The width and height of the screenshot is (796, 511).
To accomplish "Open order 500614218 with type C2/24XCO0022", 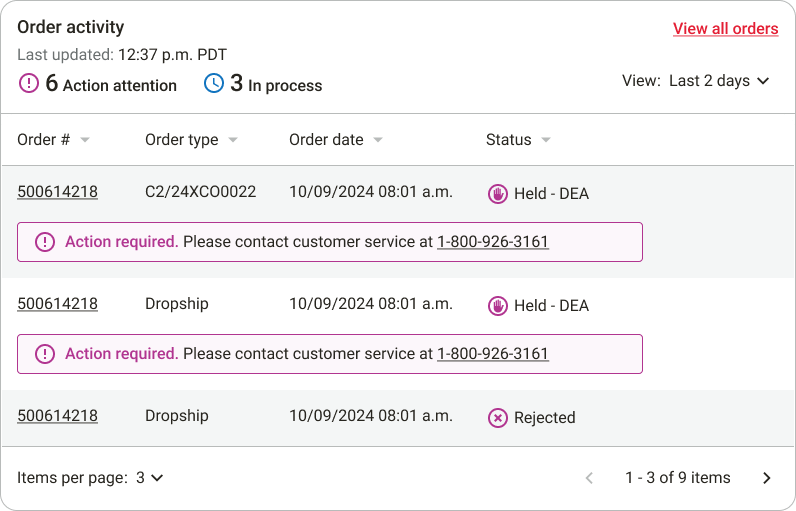I will click(x=57, y=192).
